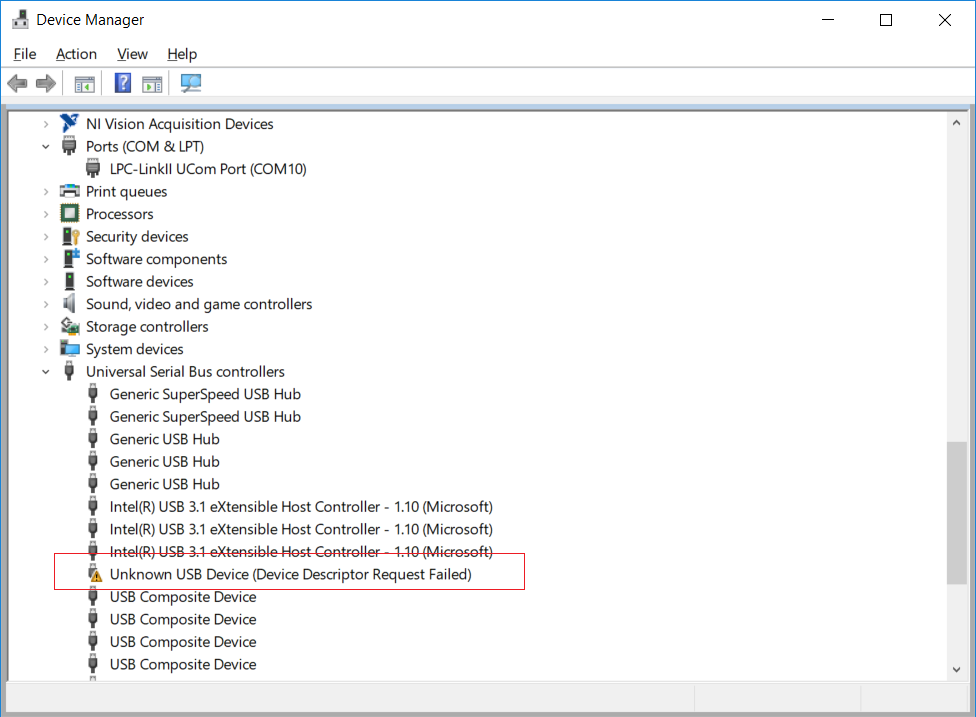Select the "Universal Serial Bus controllers" label
976x717 pixels.
(185, 372)
